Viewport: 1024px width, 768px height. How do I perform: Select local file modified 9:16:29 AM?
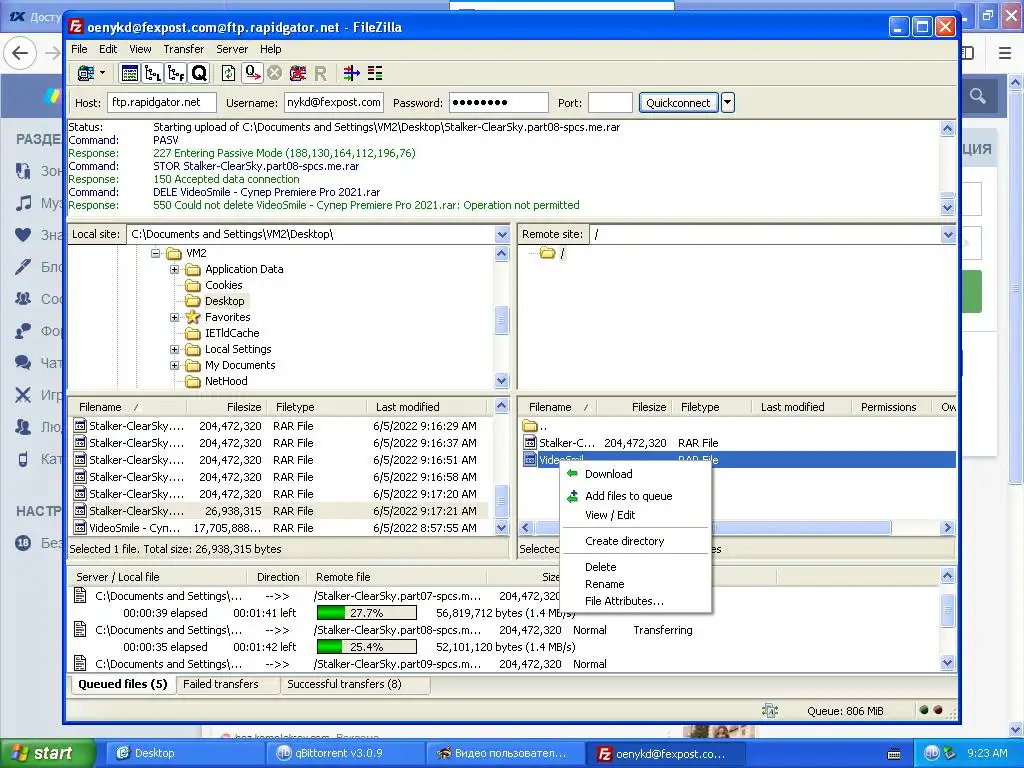tap(278, 426)
